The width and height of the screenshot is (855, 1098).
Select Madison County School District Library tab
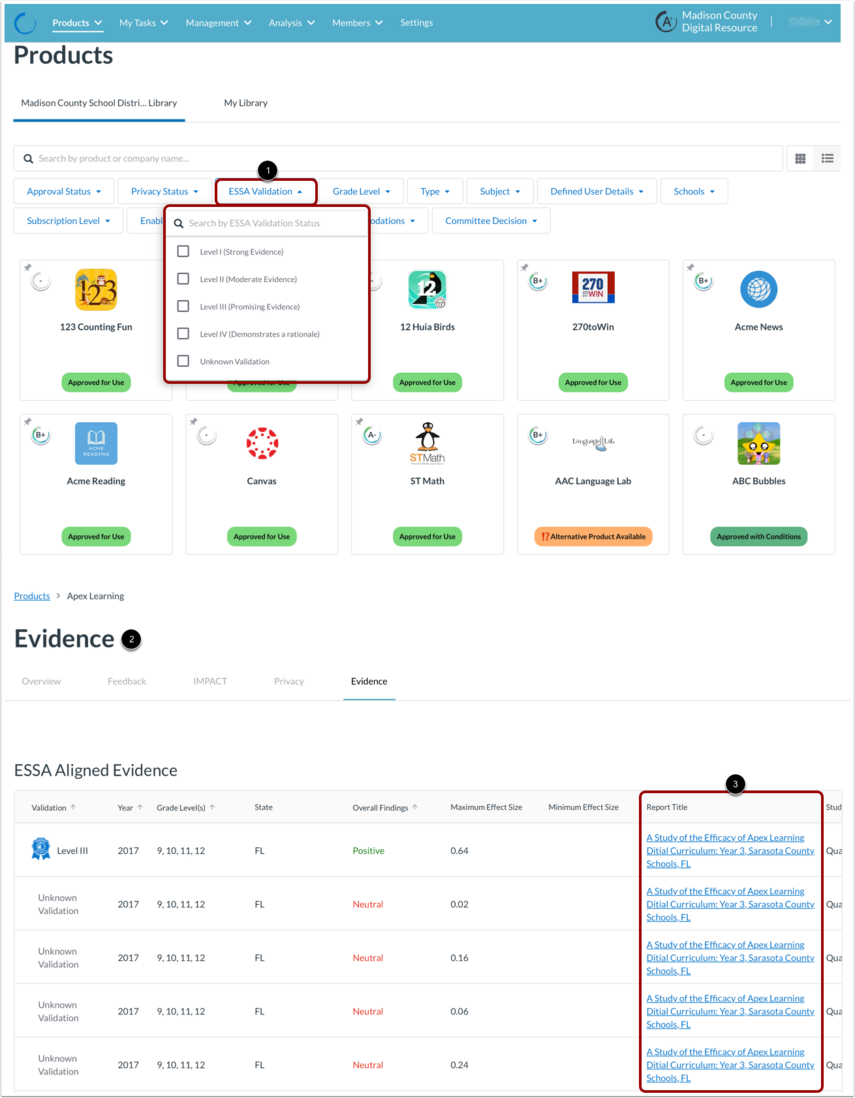pos(99,103)
